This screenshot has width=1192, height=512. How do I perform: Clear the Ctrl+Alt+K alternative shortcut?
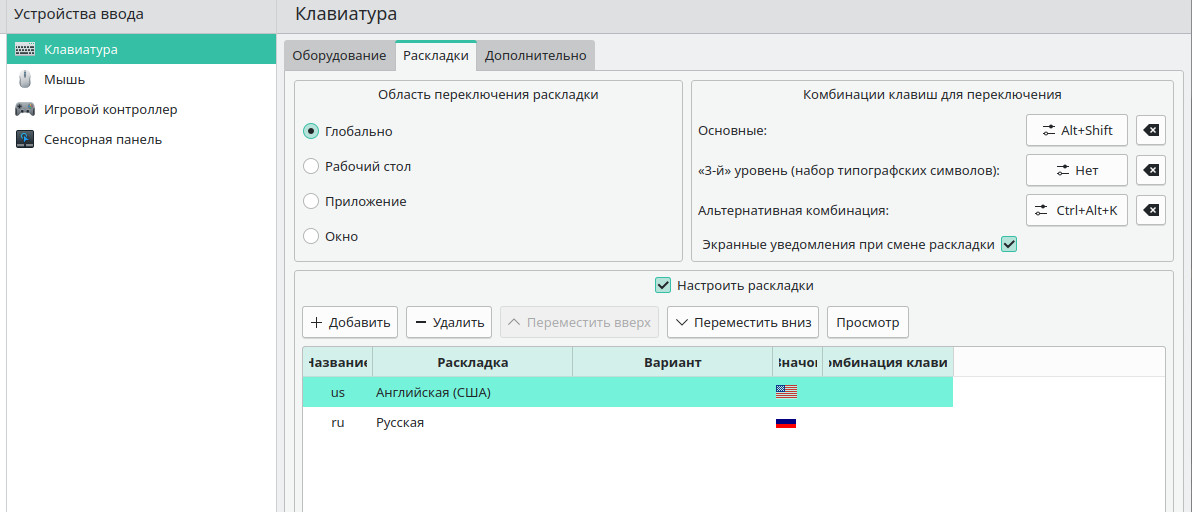pos(1151,211)
